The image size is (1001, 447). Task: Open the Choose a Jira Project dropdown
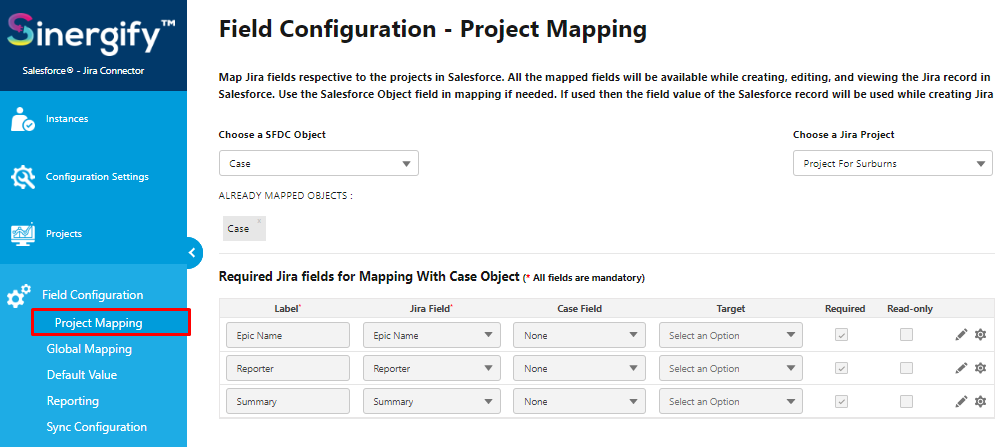pos(892,163)
